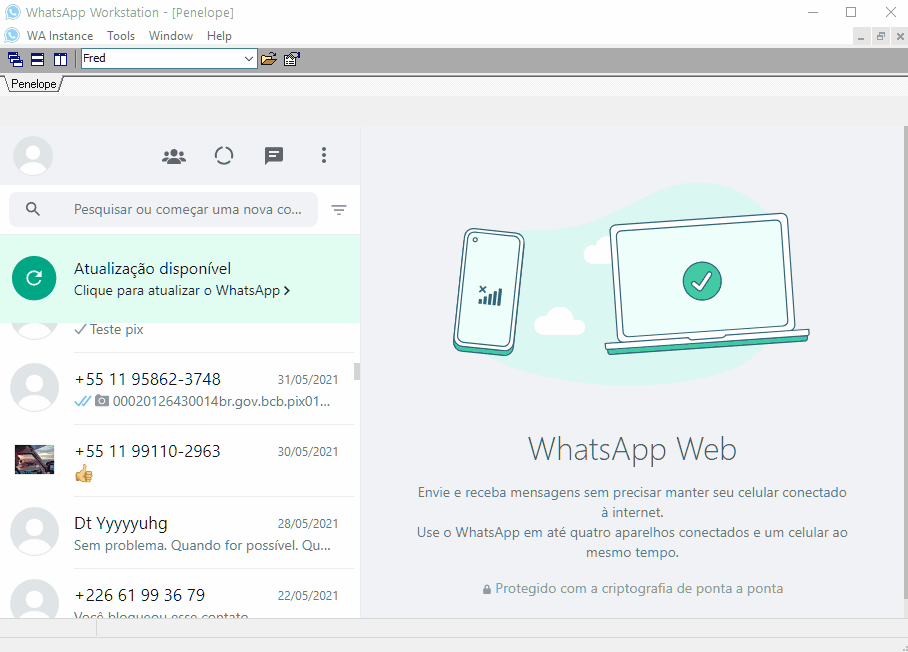Minimize the WhatsApp Workstation window

point(813,12)
